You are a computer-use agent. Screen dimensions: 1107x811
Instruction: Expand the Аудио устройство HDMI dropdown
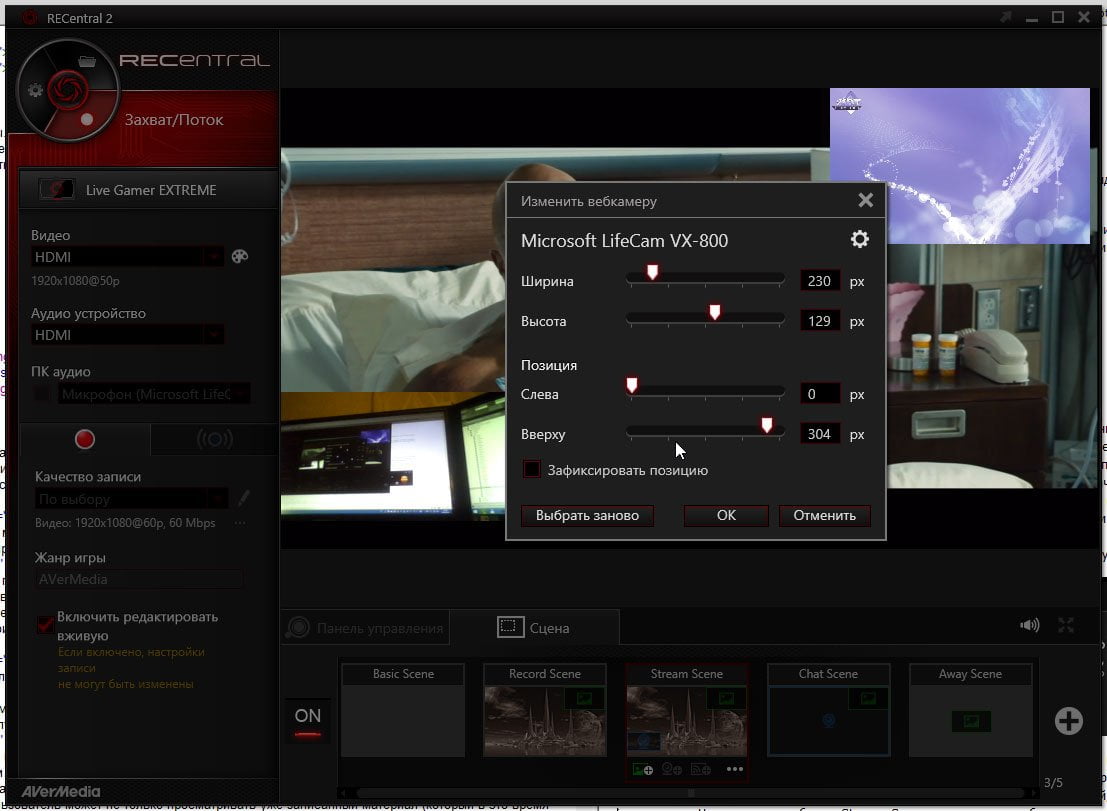pyautogui.click(x=214, y=335)
